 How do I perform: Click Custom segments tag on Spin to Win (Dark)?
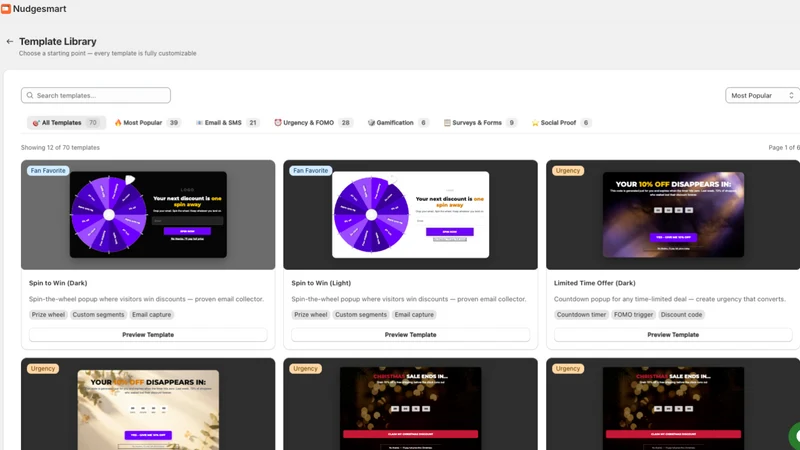point(98,315)
